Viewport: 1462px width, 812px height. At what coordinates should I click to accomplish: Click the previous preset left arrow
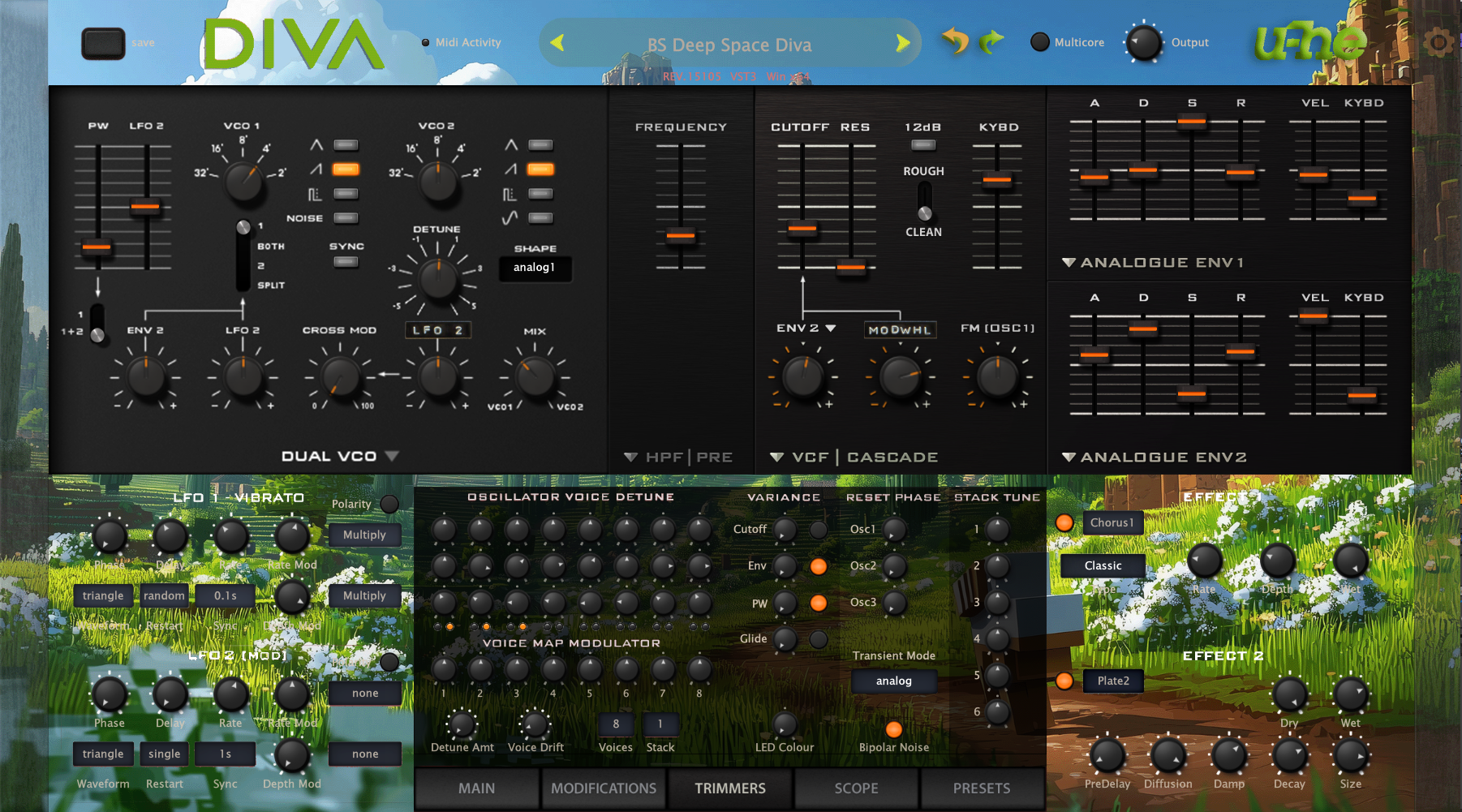pyautogui.click(x=557, y=42)
